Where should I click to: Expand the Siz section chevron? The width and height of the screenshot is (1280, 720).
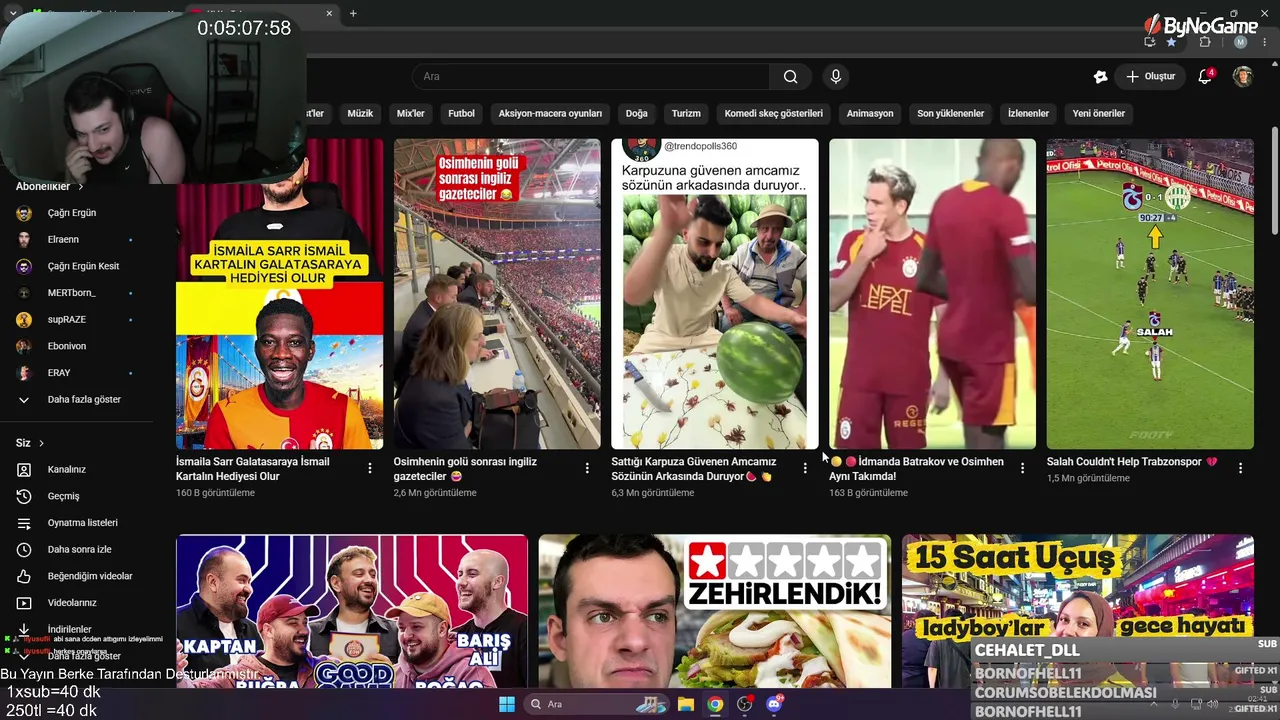coord(41,443)
